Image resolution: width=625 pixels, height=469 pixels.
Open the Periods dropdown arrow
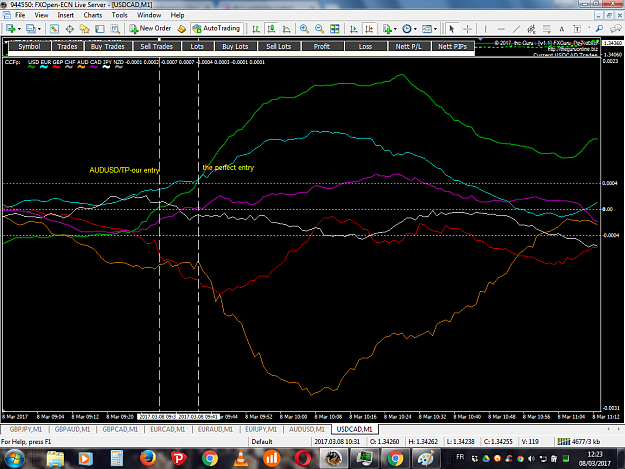(415, 29)
